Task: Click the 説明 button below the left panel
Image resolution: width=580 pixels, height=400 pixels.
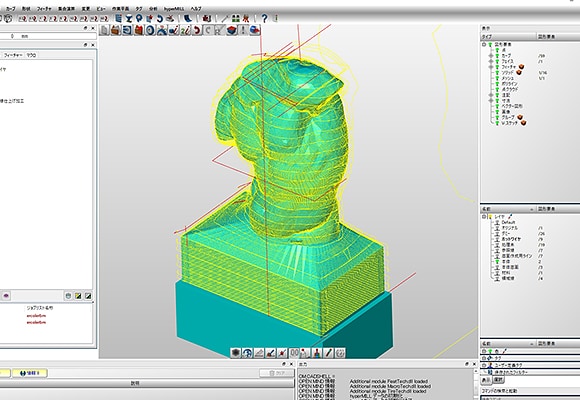Action: tap(136, 383)
